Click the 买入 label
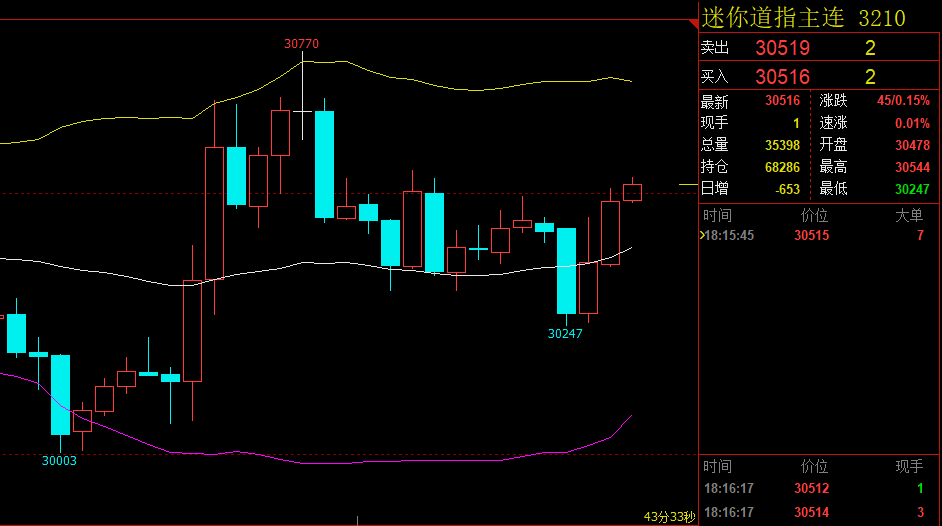This screenshot has width=942, height=526. (x=715, y=76)
